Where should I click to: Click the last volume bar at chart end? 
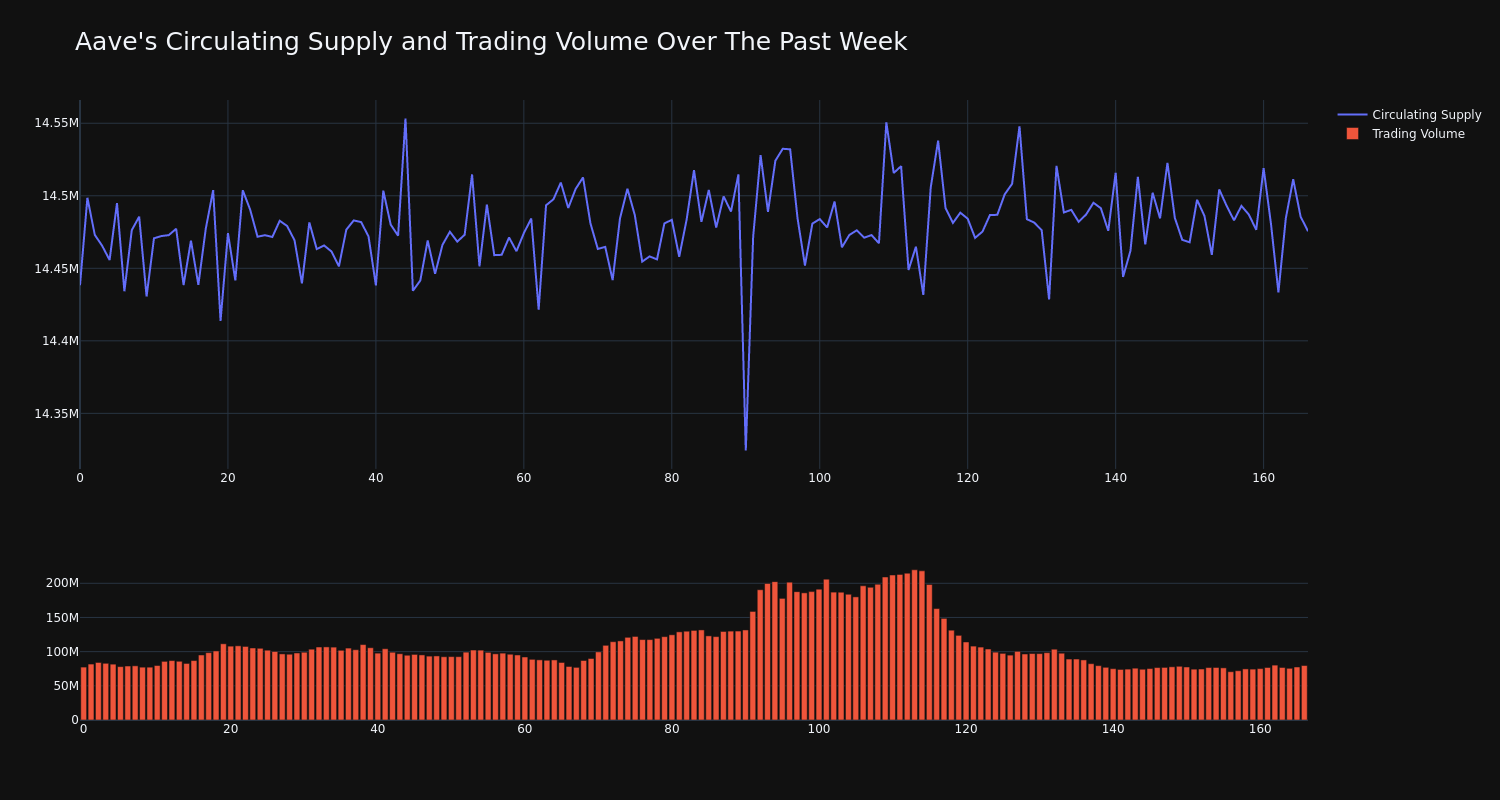pos(1304,693)
